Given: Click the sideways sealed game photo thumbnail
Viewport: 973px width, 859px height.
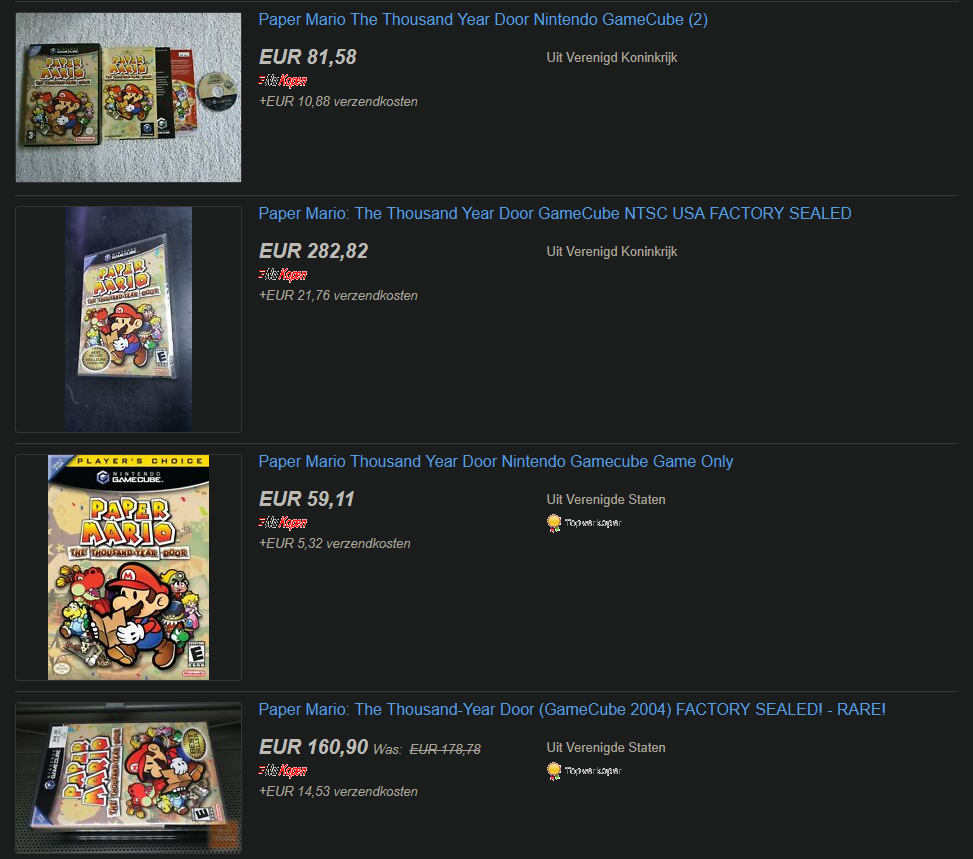Looking at the screenshot, I should tap(128, 778).
